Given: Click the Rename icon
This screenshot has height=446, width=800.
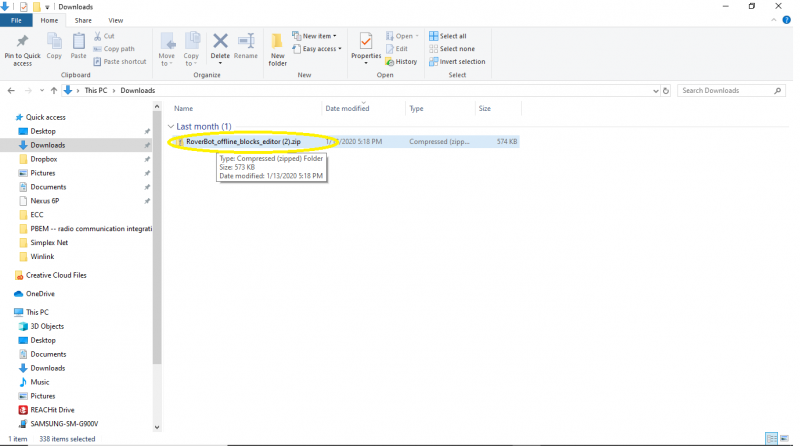Looking at the screenshot, I should 246,41.
